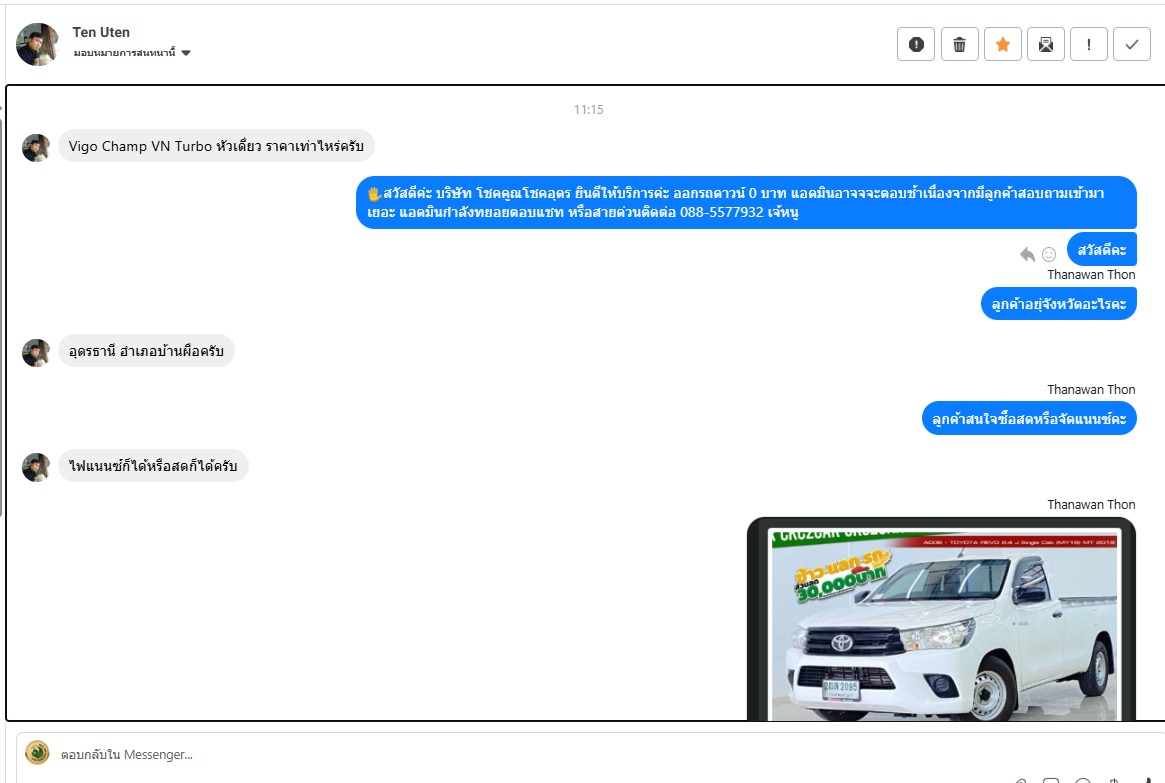
Task: Open the white Toyota pickup image attachment
Action: 941,620
